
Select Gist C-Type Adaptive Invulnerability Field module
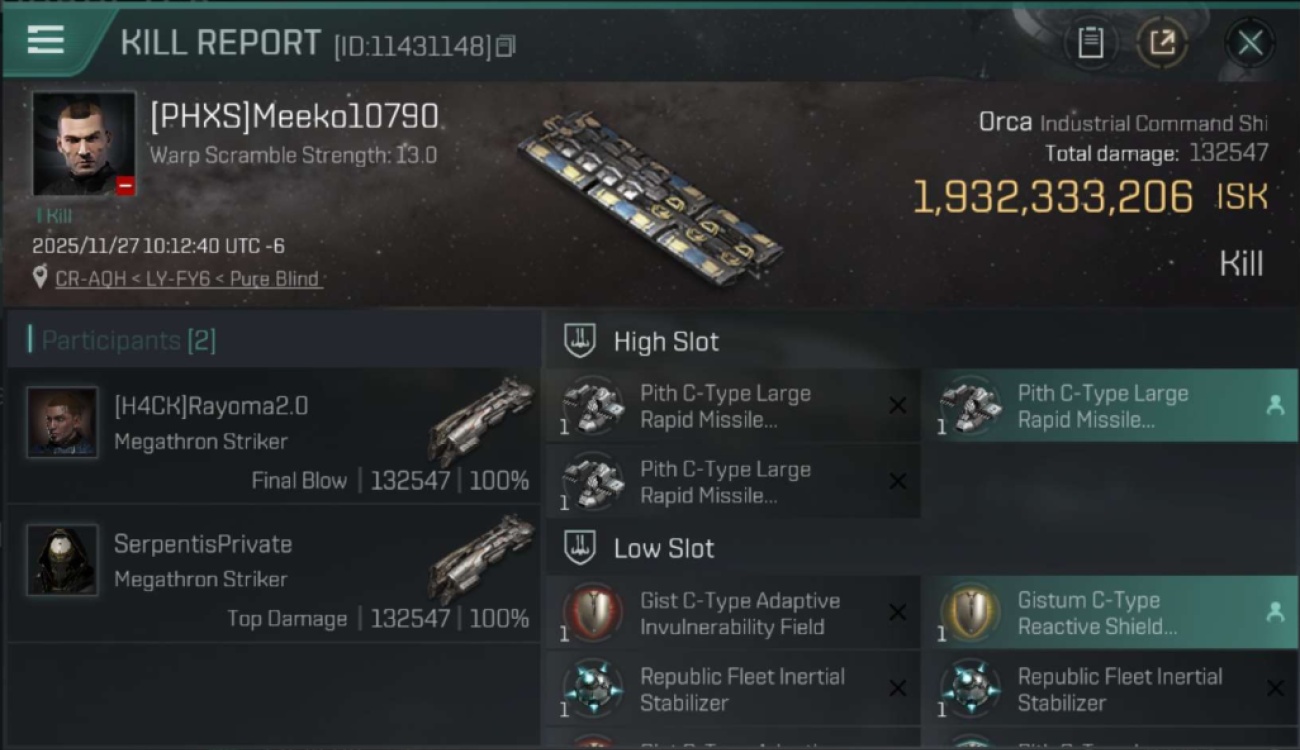click(x=738, y=613)
